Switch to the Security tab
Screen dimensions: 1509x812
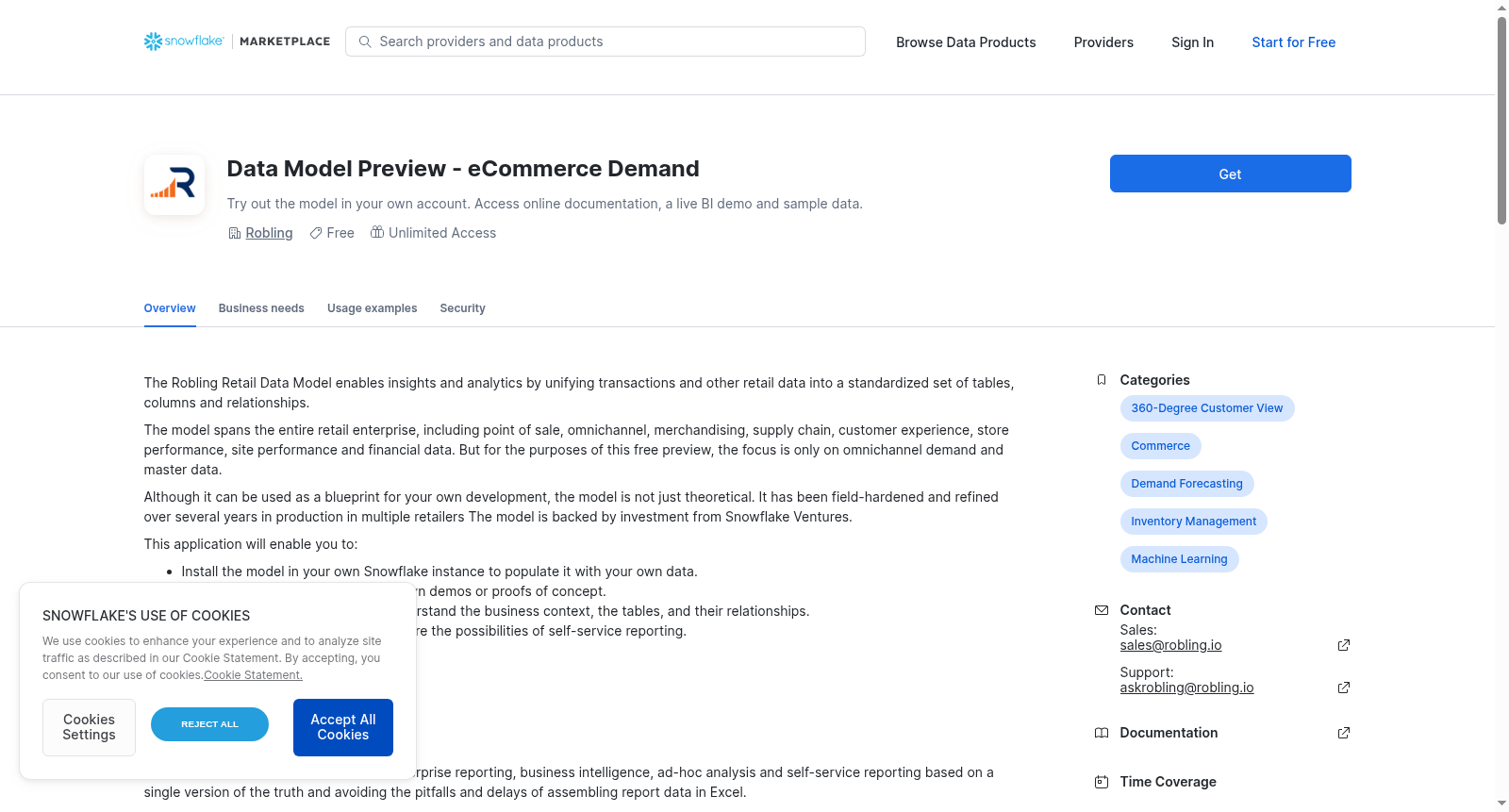pyautogui.click(x=462, y=308)
